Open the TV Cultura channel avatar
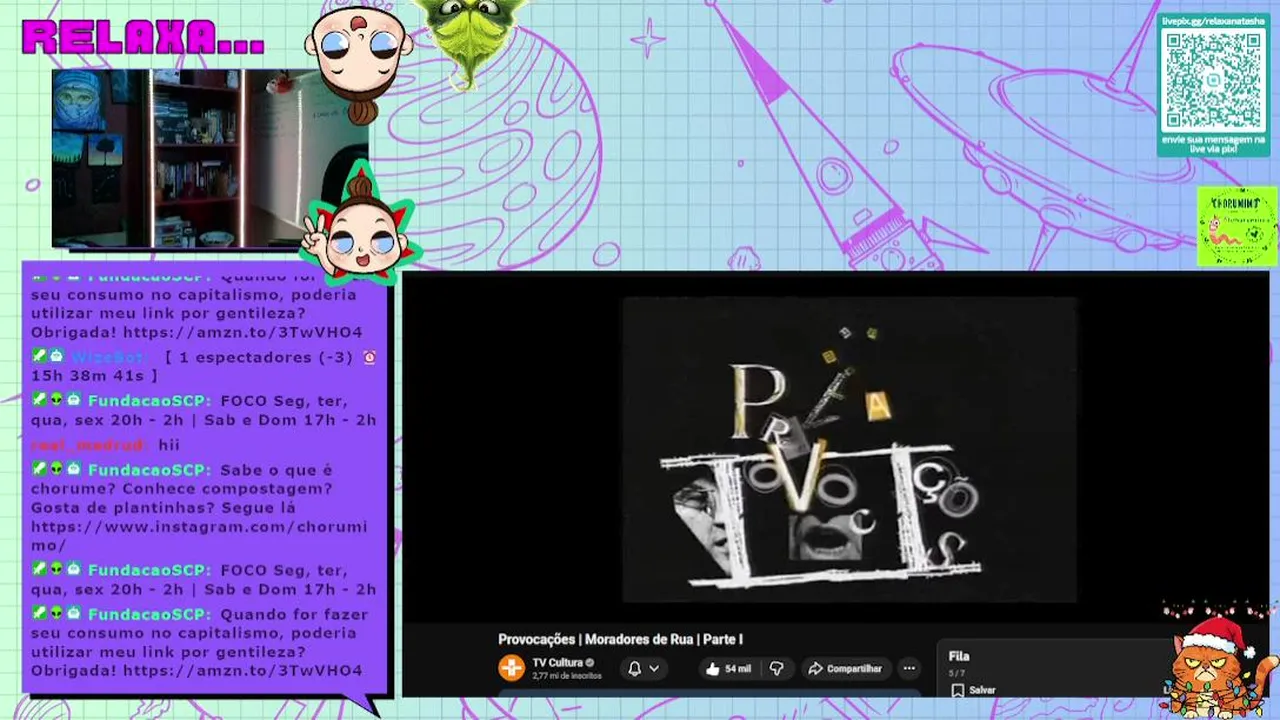Screen dimensions: 1280x720 coord(511,668)
